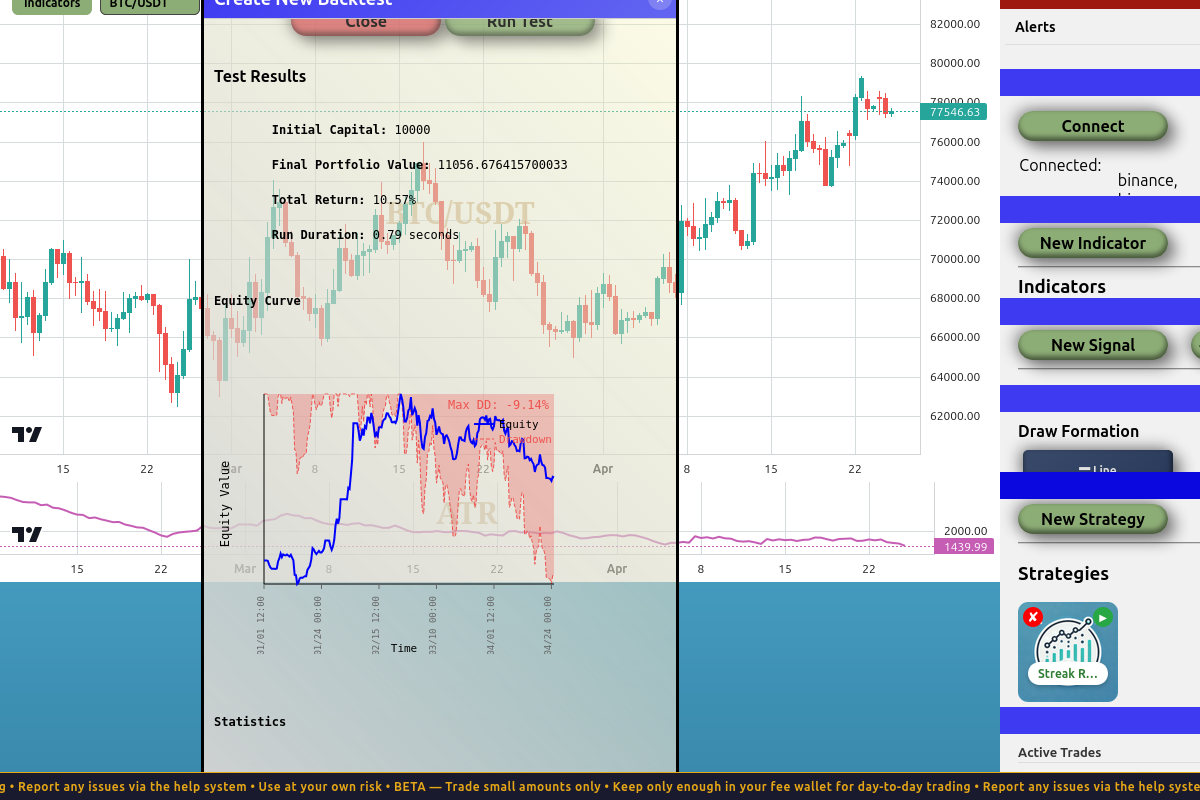The height and width of the screenshot is (800, 1200).
Task: Click the Total Return: 10.57% line
Action: point(344,200)
